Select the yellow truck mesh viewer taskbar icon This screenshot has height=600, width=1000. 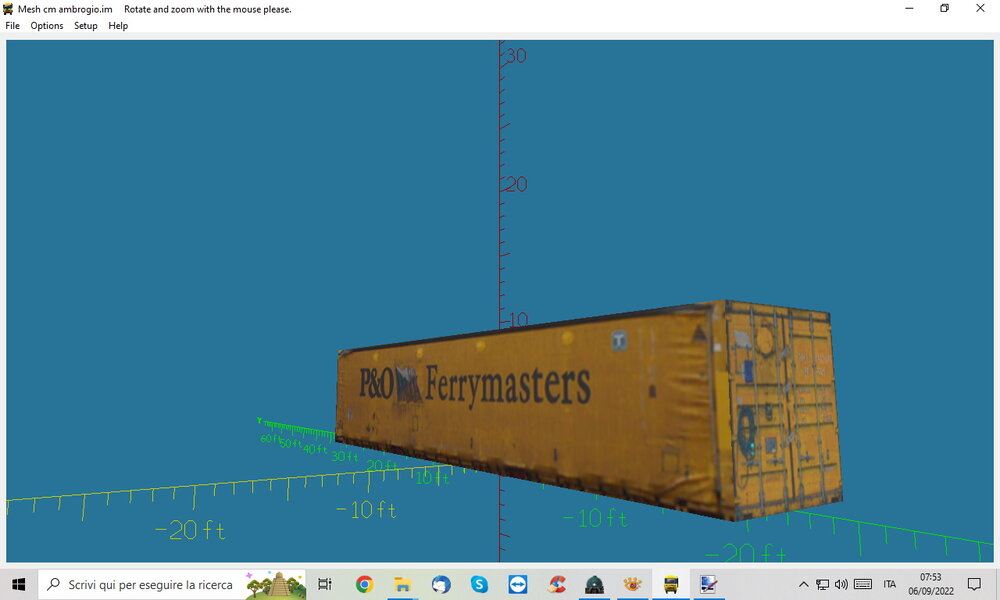pyautogui.click(x=671, y=584)
